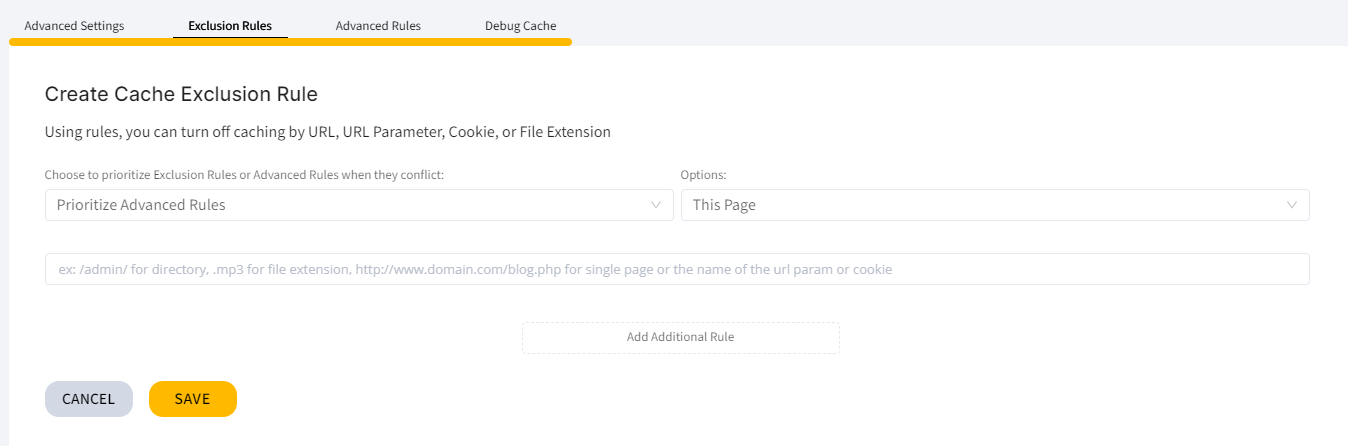Image resolution: width=1348 pixels, height=446 pixels.
Task: Select the Prioritize Advanced Rules text value
Action: pos(141,205)
